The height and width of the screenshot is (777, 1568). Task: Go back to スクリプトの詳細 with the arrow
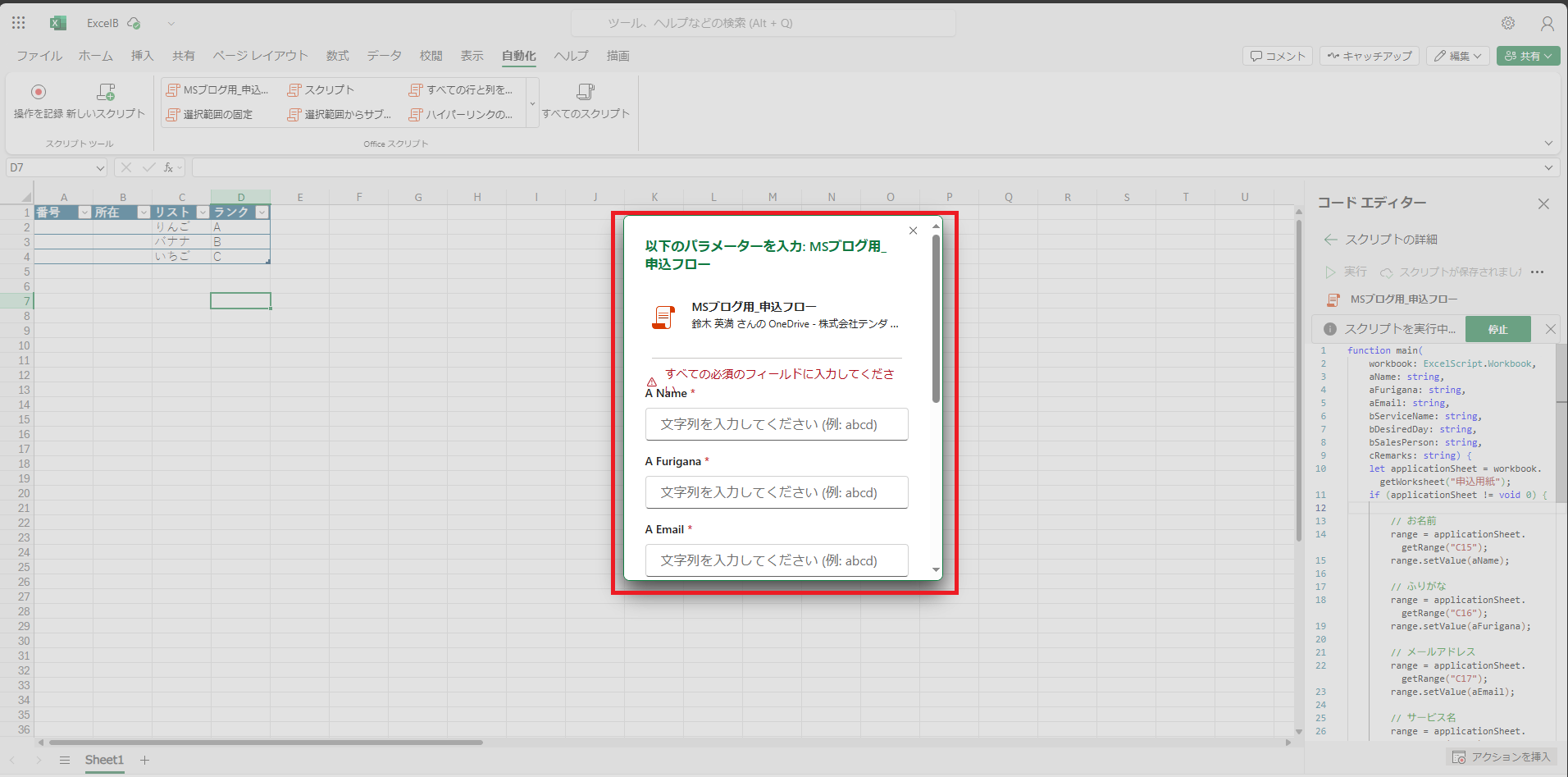pos(1332,239)
